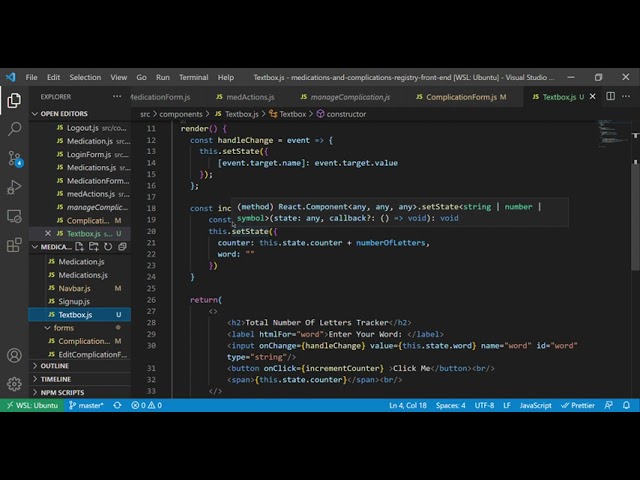
Task: Open the Manage gear icon
Action: coord(14,384)
